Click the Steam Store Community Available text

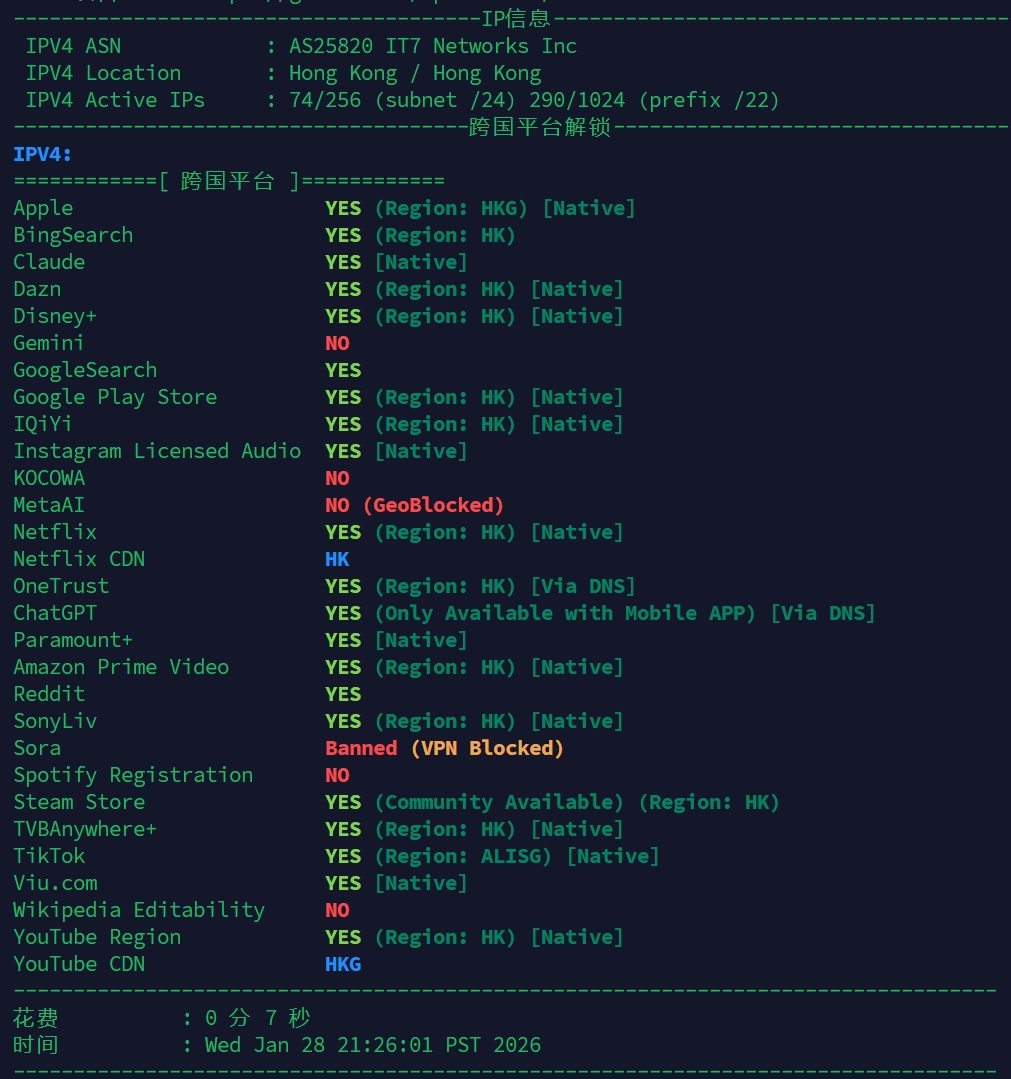coord(499,802)
